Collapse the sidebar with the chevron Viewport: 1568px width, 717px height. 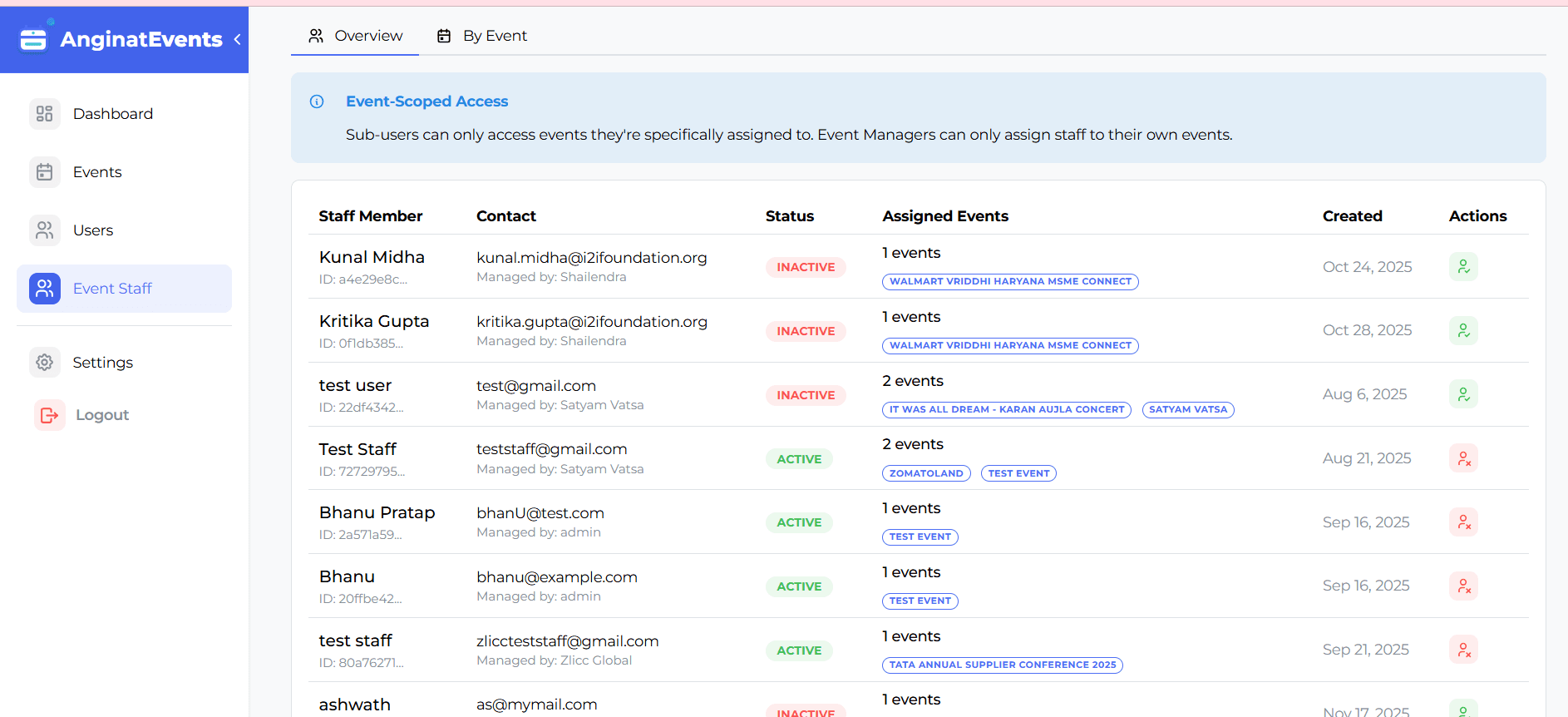pos(237,39)
